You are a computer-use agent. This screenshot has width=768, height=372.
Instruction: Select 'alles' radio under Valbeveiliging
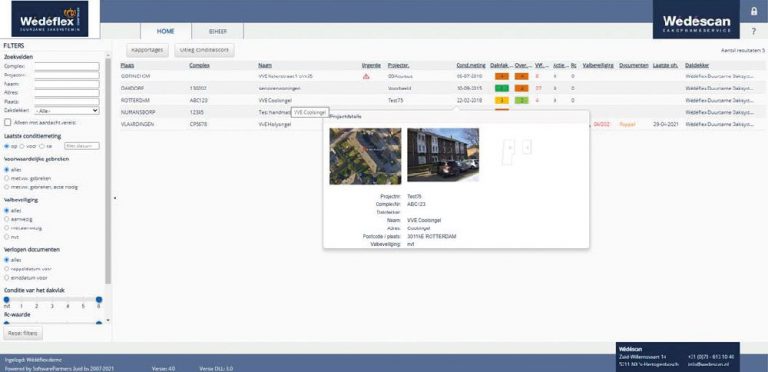coord(6,210)
